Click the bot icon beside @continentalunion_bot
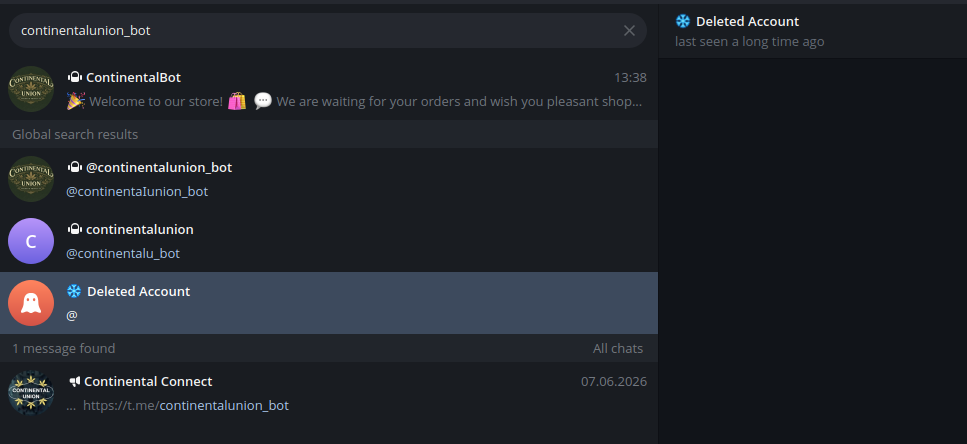 (x=75, y=167)
